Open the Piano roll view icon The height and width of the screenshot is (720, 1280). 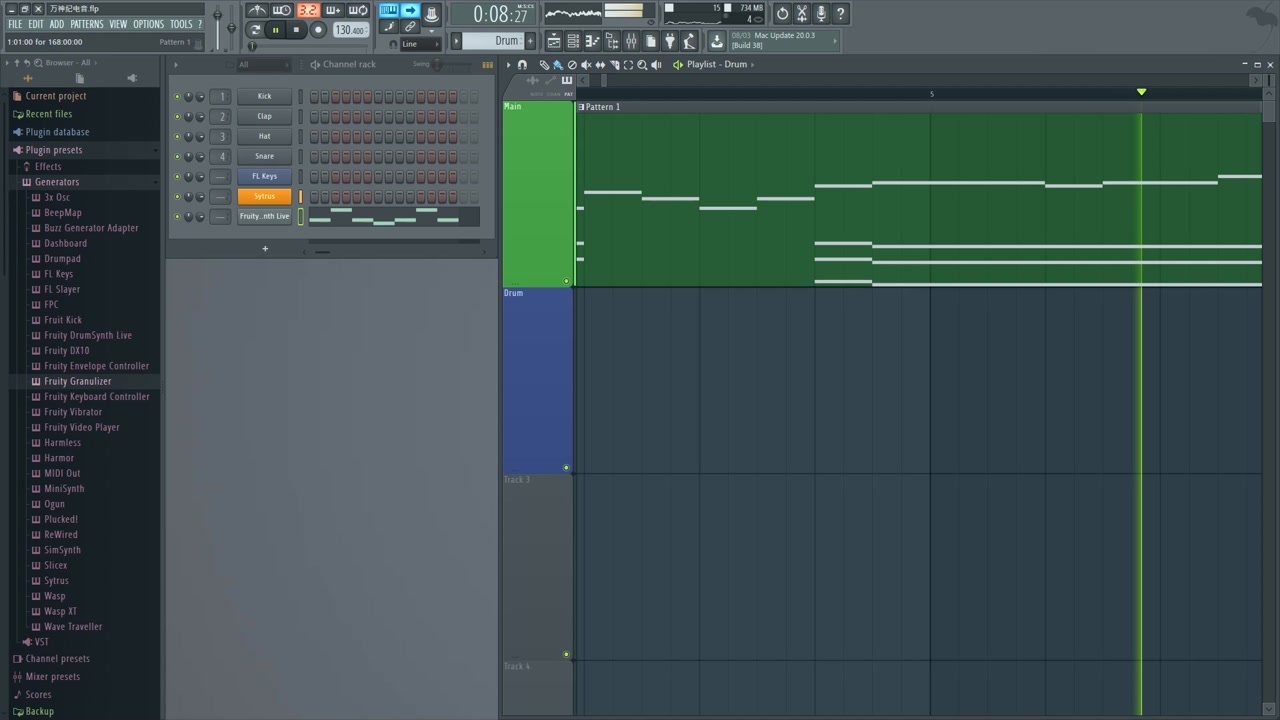pos(591,41)
